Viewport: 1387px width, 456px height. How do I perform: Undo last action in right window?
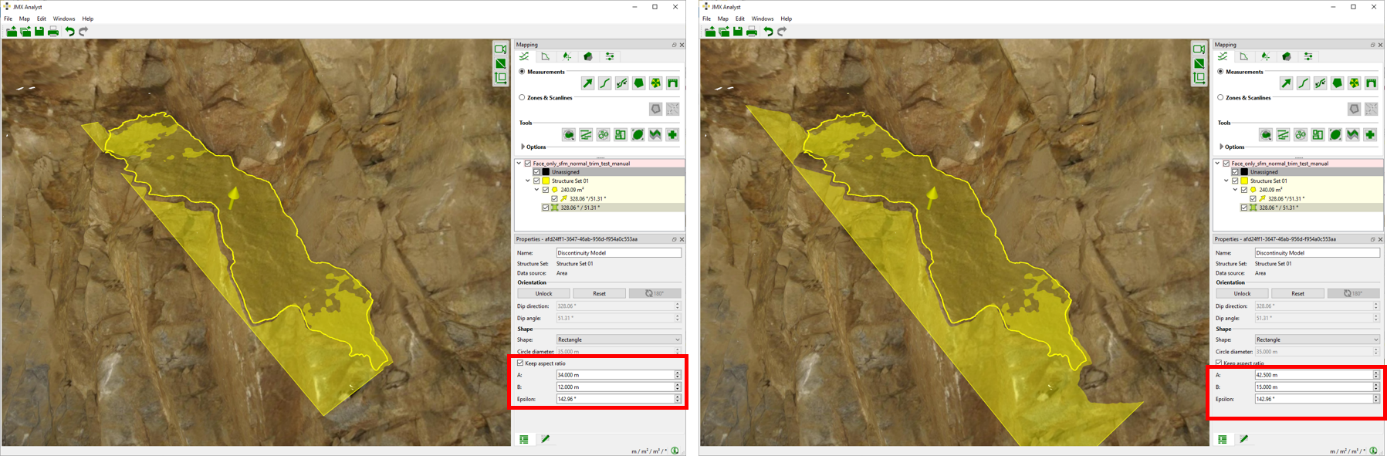click(x=768, y=31)
